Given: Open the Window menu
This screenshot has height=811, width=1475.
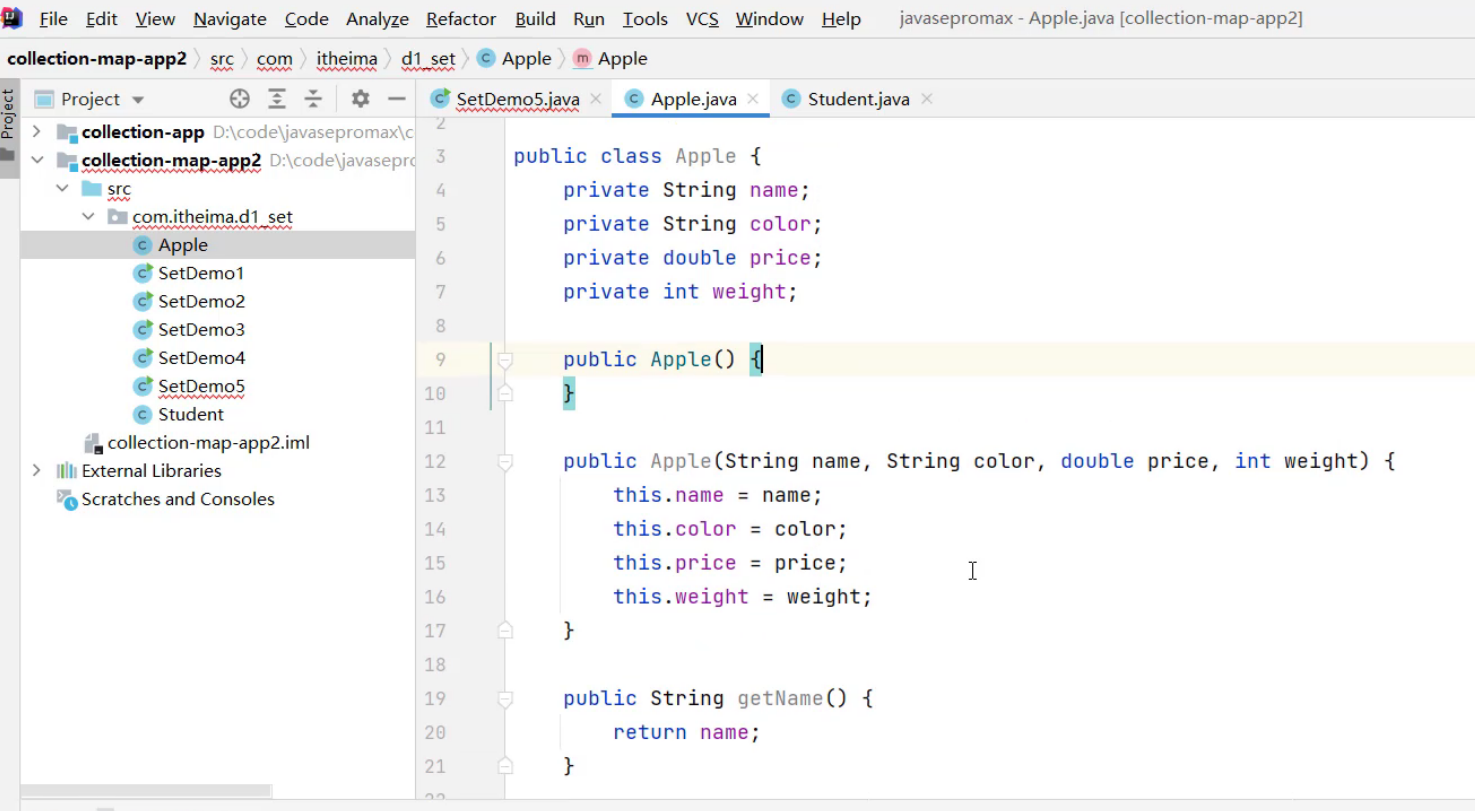Looking at the screenshot, I should (769, 19).
